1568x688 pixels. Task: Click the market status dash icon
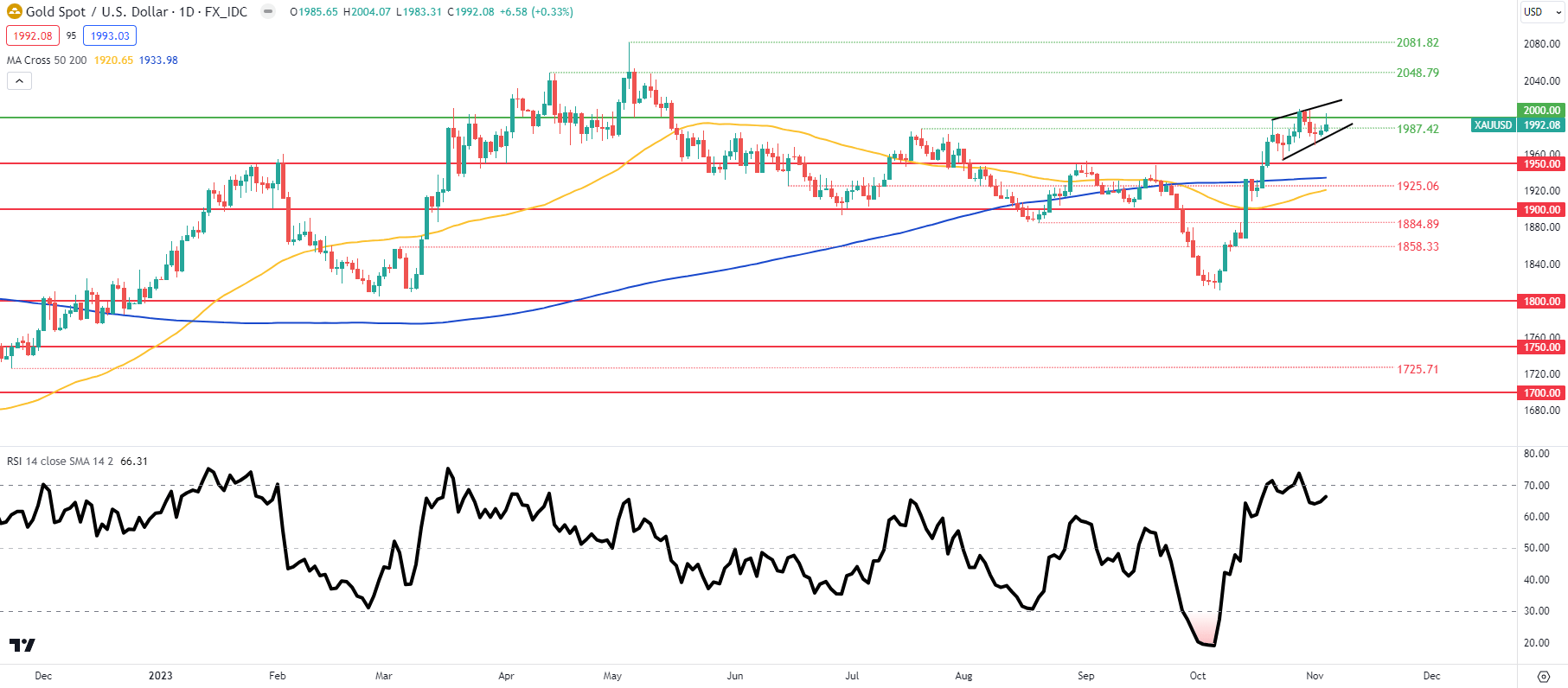tap(268, 12)
